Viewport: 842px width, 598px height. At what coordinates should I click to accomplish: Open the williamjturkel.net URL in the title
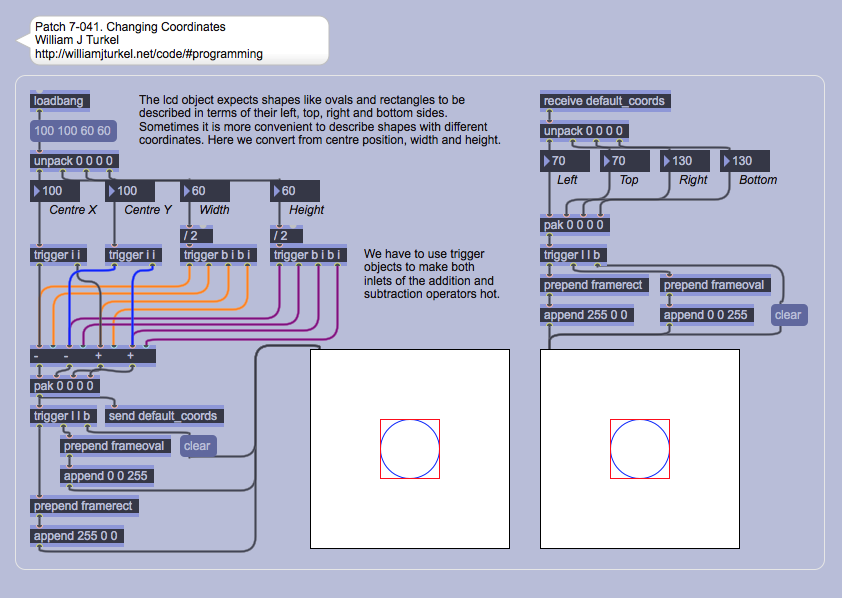[x=149, y=54]
